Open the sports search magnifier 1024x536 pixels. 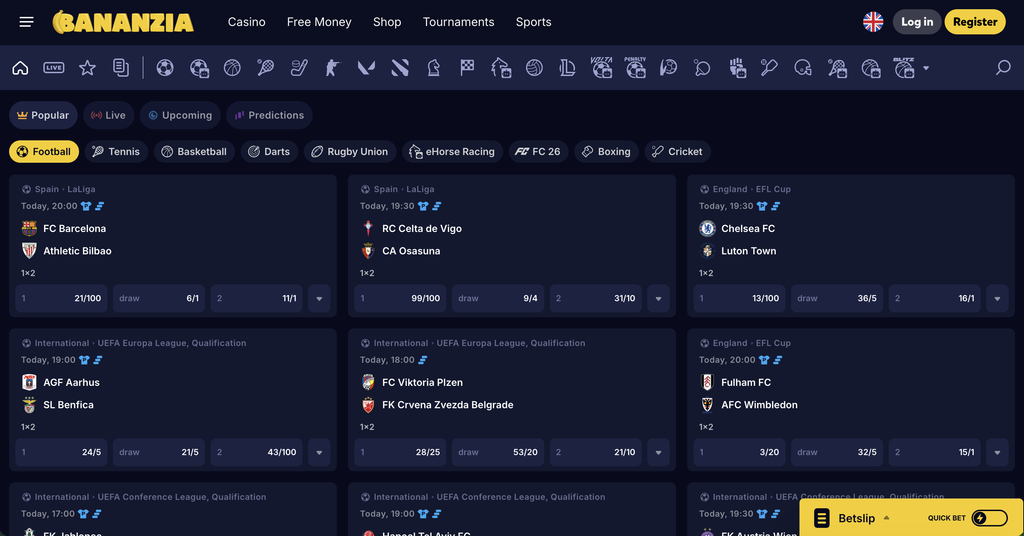(1003, 67)
